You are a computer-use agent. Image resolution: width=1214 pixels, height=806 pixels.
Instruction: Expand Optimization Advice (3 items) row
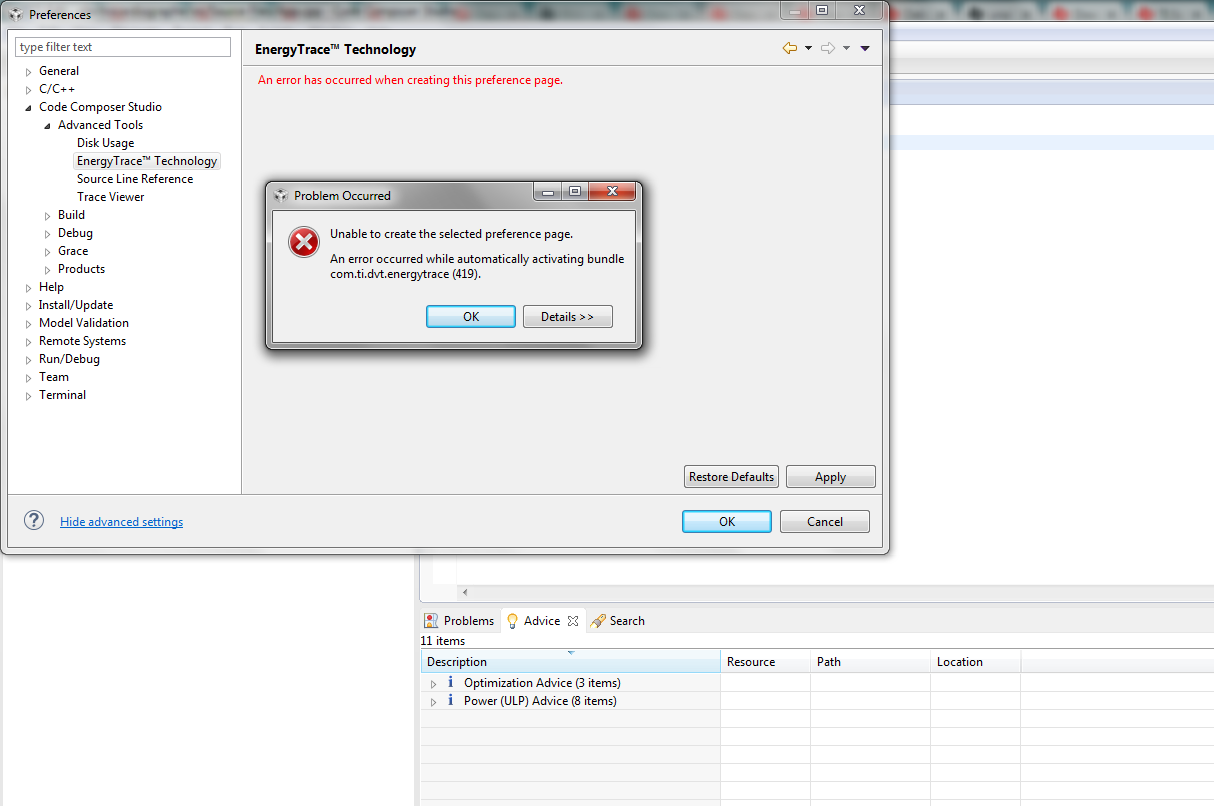[433, 684]
